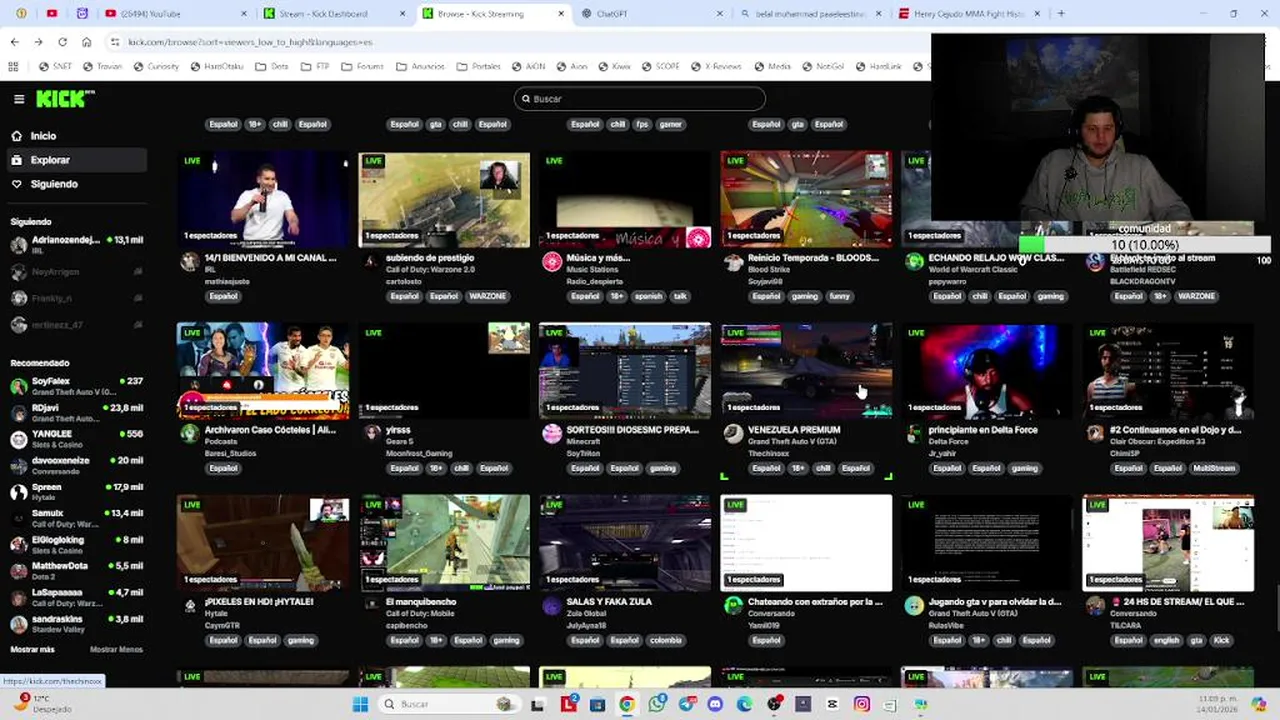Open recommended channel davooxeneize
The width and height of the screenshot is (1280, 720).
[x=76, y=465]
